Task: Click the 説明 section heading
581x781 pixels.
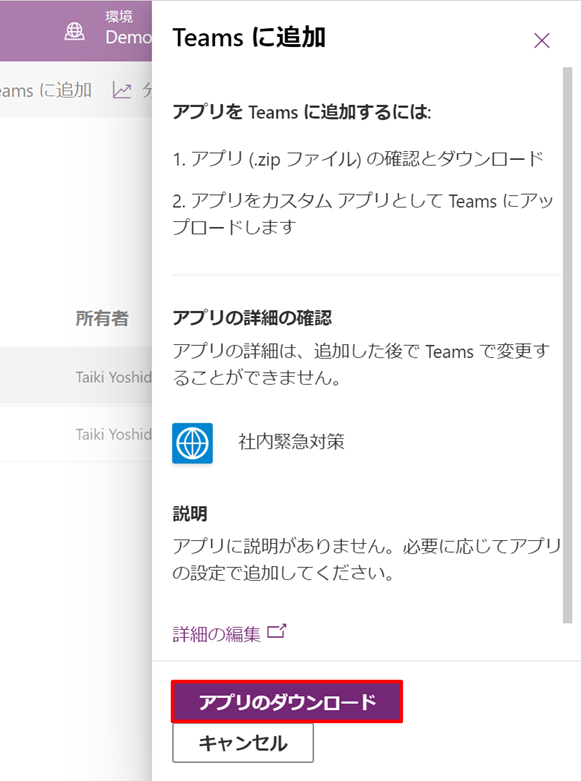Action: 190,514
